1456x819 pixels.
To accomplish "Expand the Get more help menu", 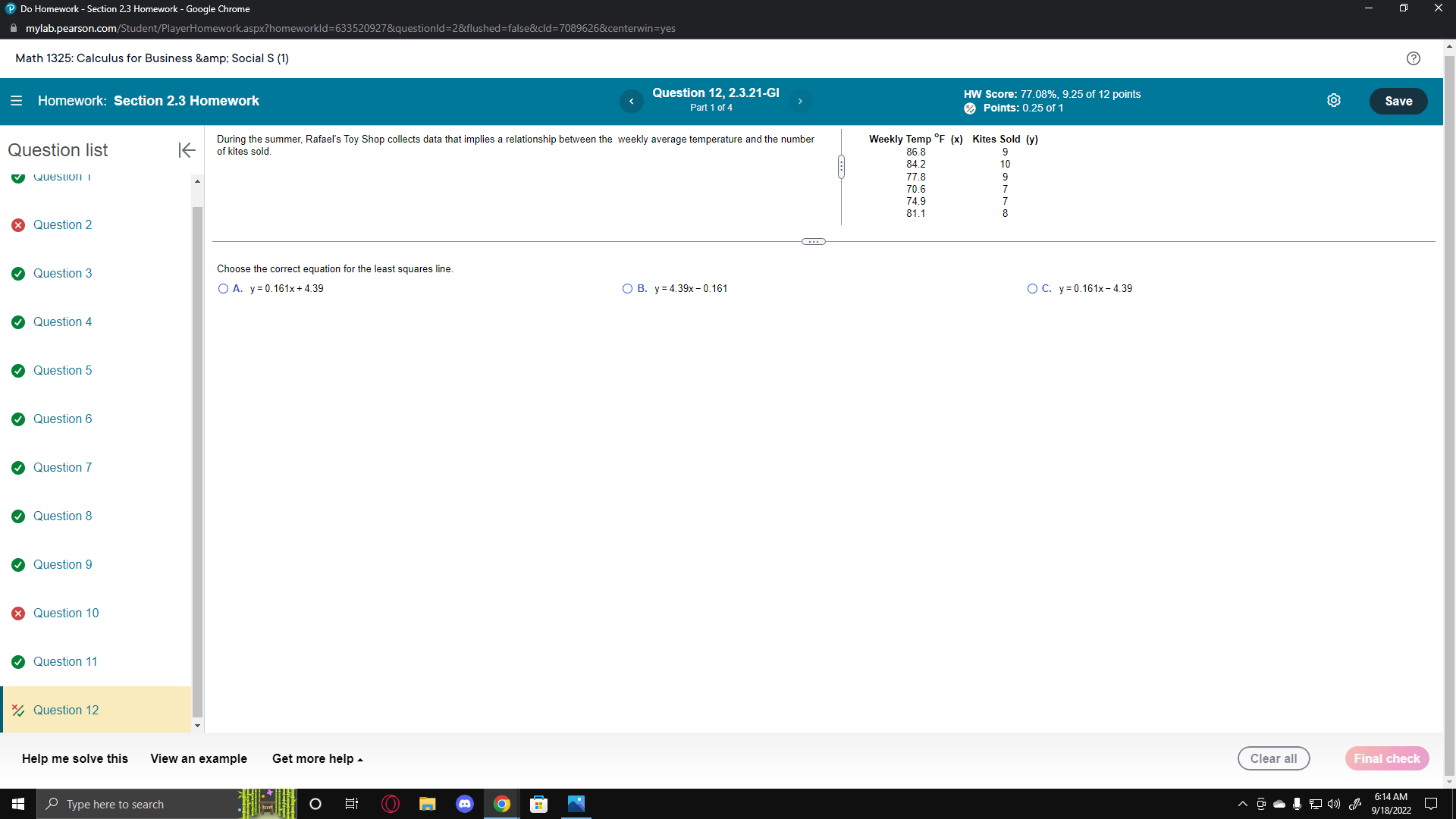I will pyautogui.click(x=317, y=759).
